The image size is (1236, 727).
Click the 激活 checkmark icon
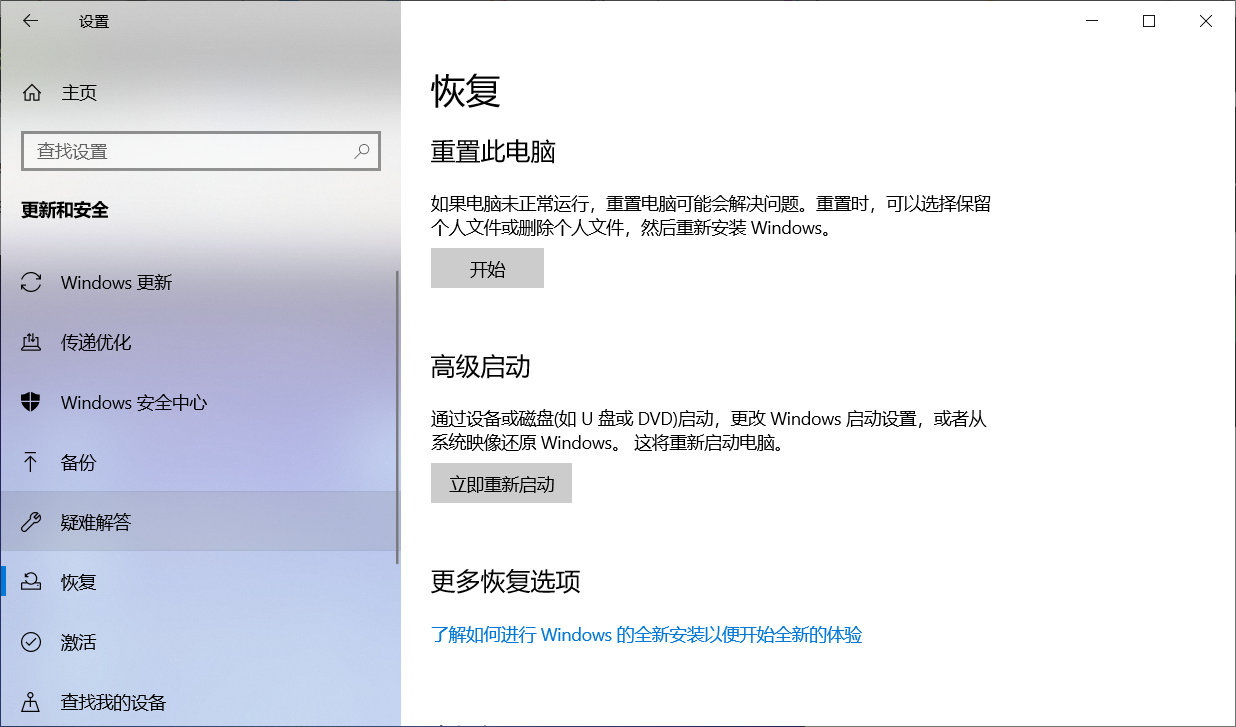coord(30,642)
